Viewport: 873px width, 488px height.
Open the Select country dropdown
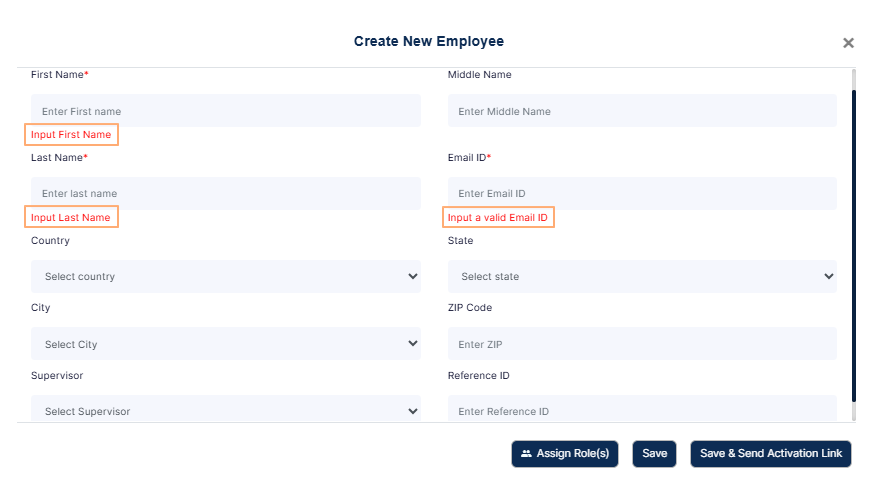coord(225,277)
